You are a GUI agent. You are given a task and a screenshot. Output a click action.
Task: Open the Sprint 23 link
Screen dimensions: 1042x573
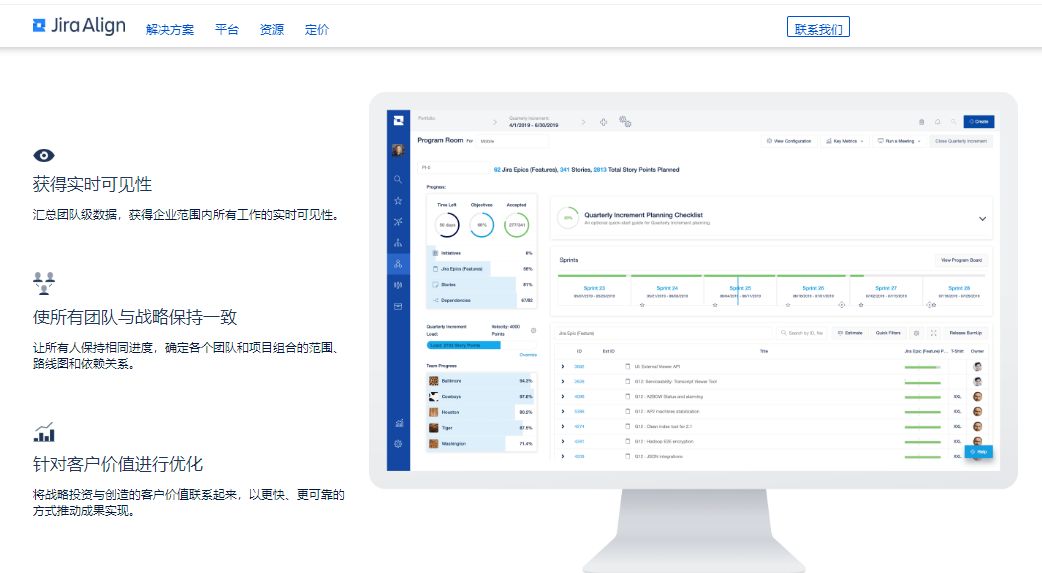(x=594, y=288)
